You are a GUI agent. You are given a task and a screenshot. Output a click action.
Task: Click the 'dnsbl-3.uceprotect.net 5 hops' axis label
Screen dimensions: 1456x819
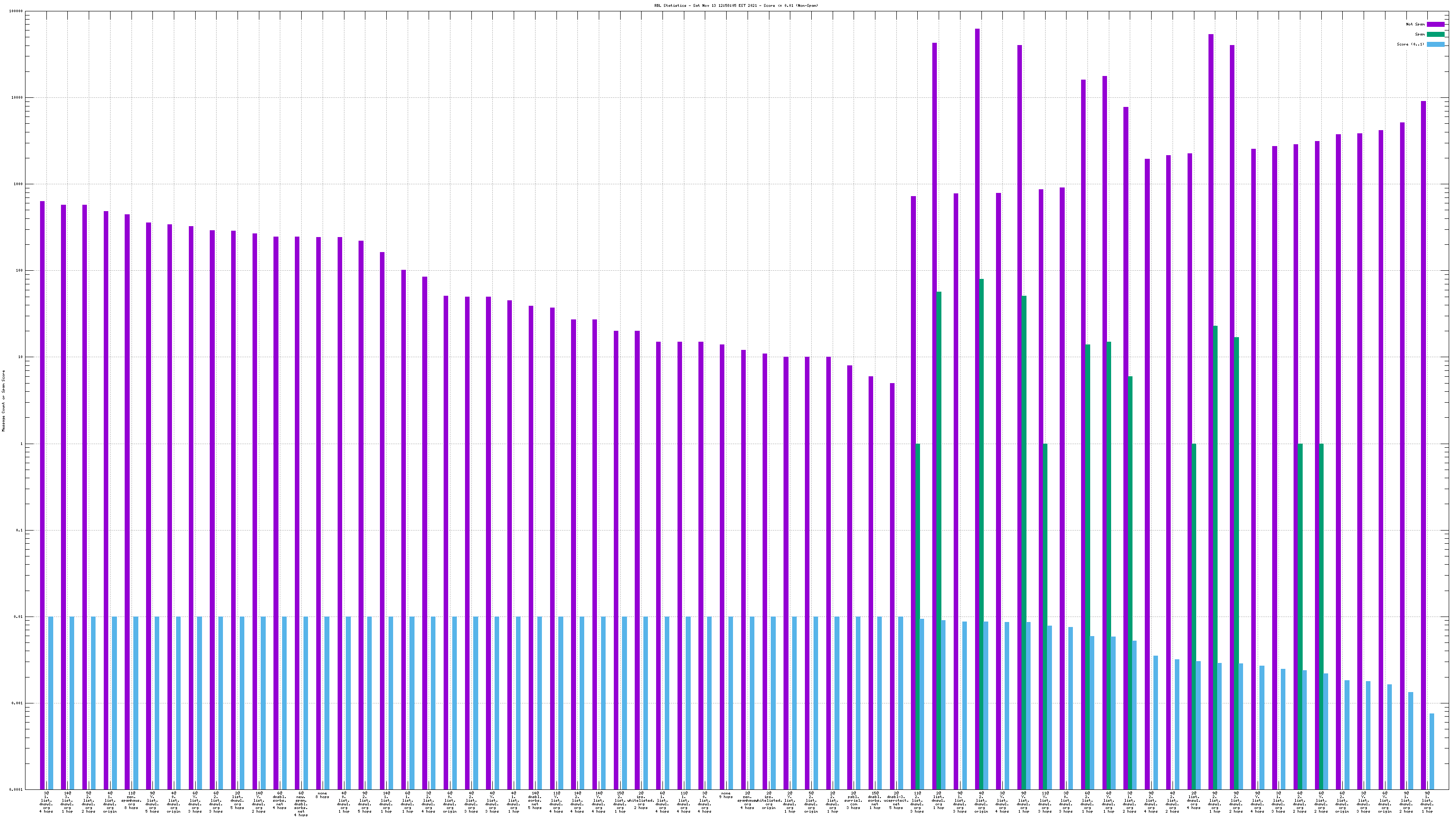pos(896,800)
